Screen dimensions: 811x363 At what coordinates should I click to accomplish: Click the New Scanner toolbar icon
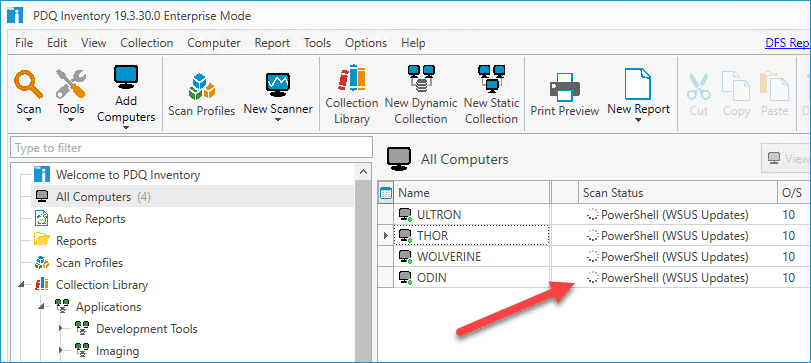(278, 85)
